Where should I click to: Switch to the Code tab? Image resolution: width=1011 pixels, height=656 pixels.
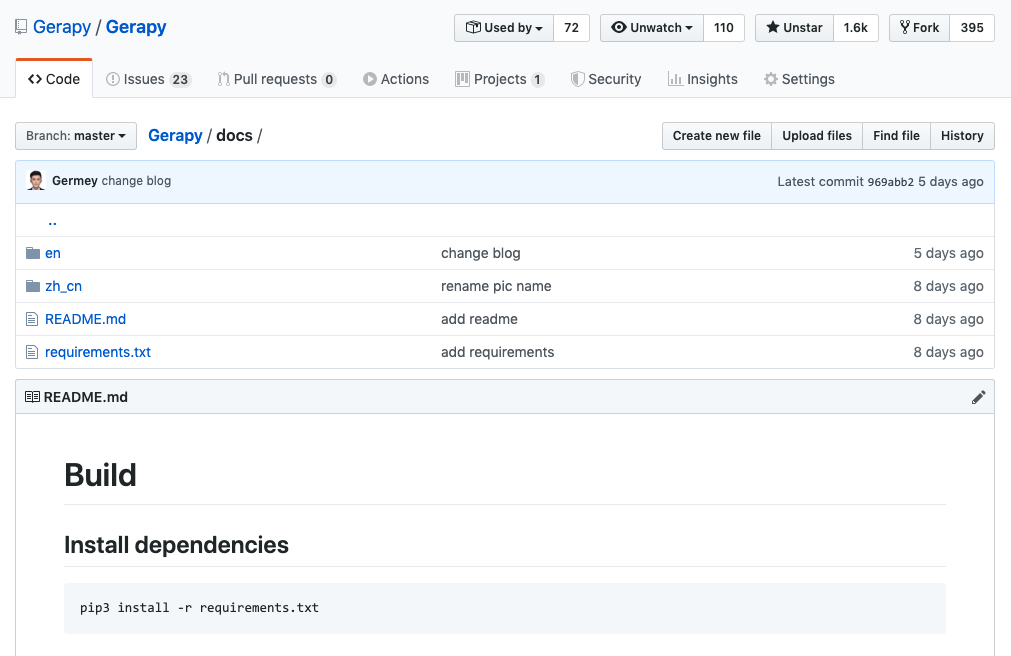tap(54, 79)
